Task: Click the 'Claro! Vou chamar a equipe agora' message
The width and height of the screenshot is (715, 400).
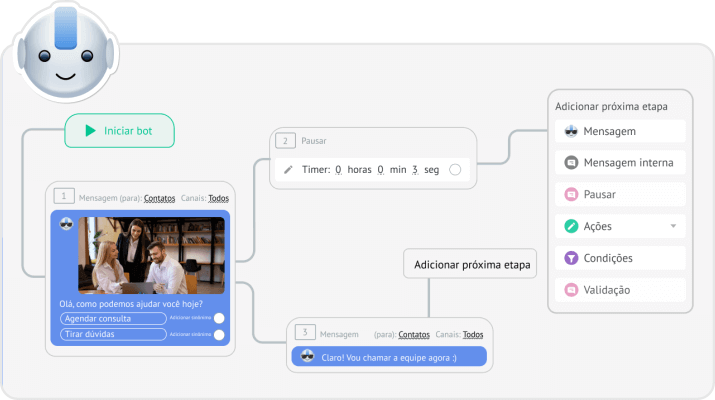Action: click(389, 358)
